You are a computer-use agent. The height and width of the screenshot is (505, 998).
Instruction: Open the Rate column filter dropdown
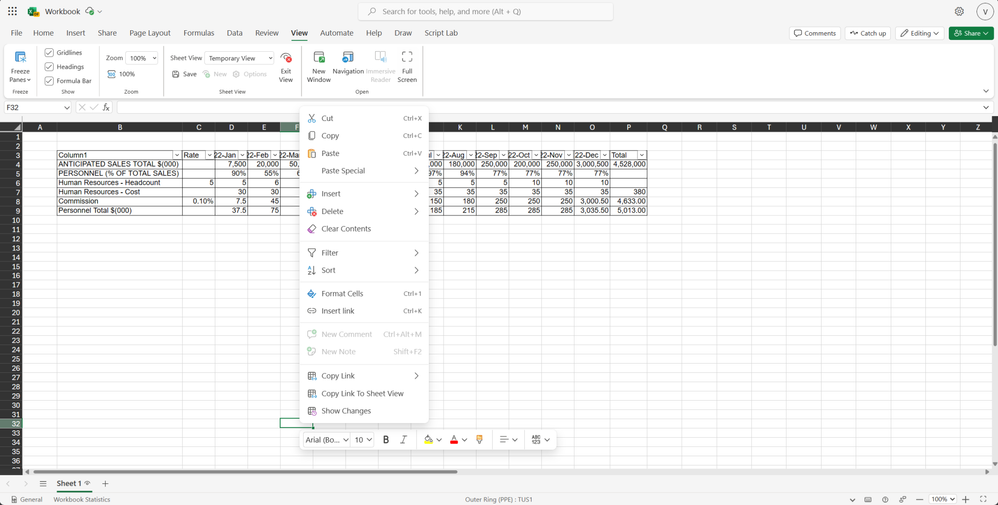[209, 155]
